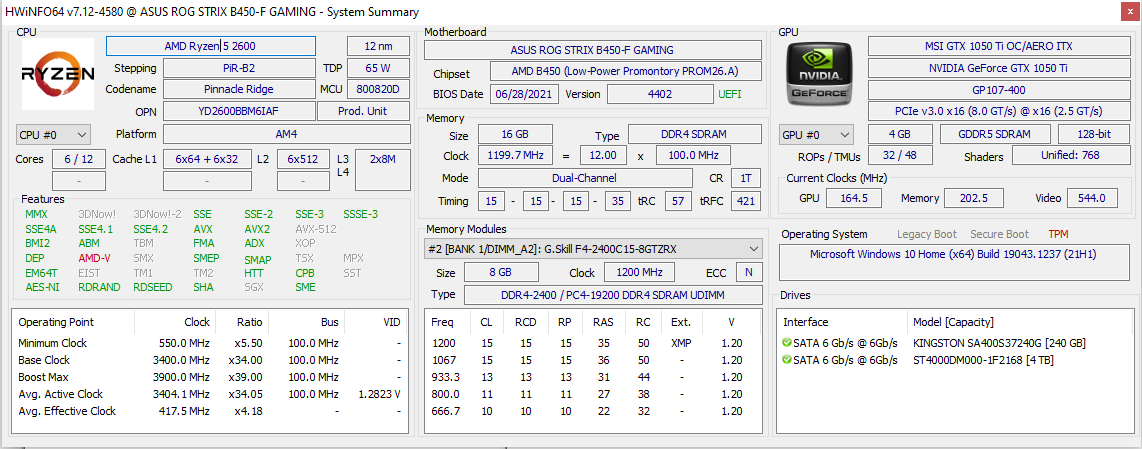Click the TPM indicator in Operating System
This screenshot has width=1142, height=449.
1059,235
